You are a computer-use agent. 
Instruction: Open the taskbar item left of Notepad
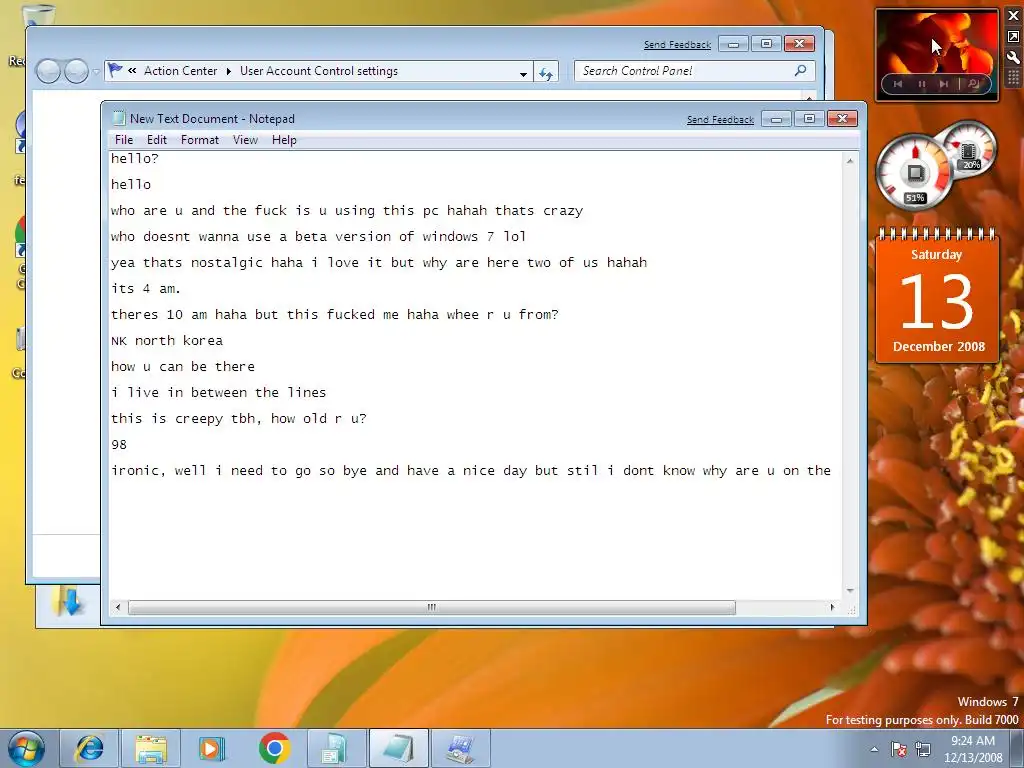click(x=336, y=748)
